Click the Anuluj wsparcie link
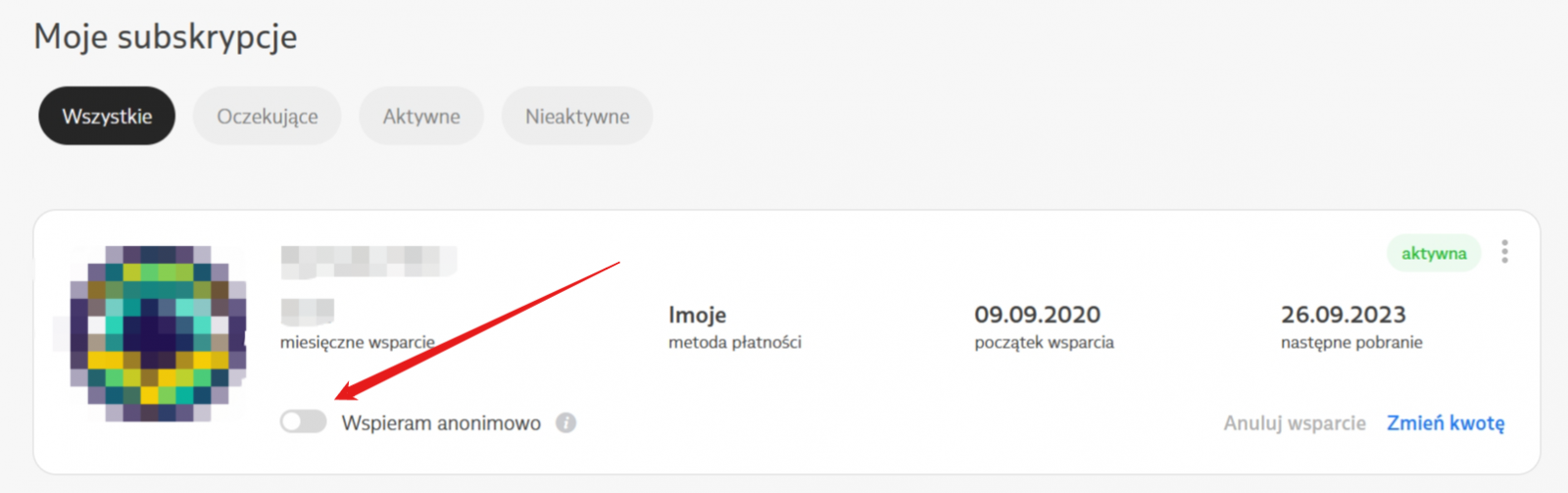 [1294, 422]
